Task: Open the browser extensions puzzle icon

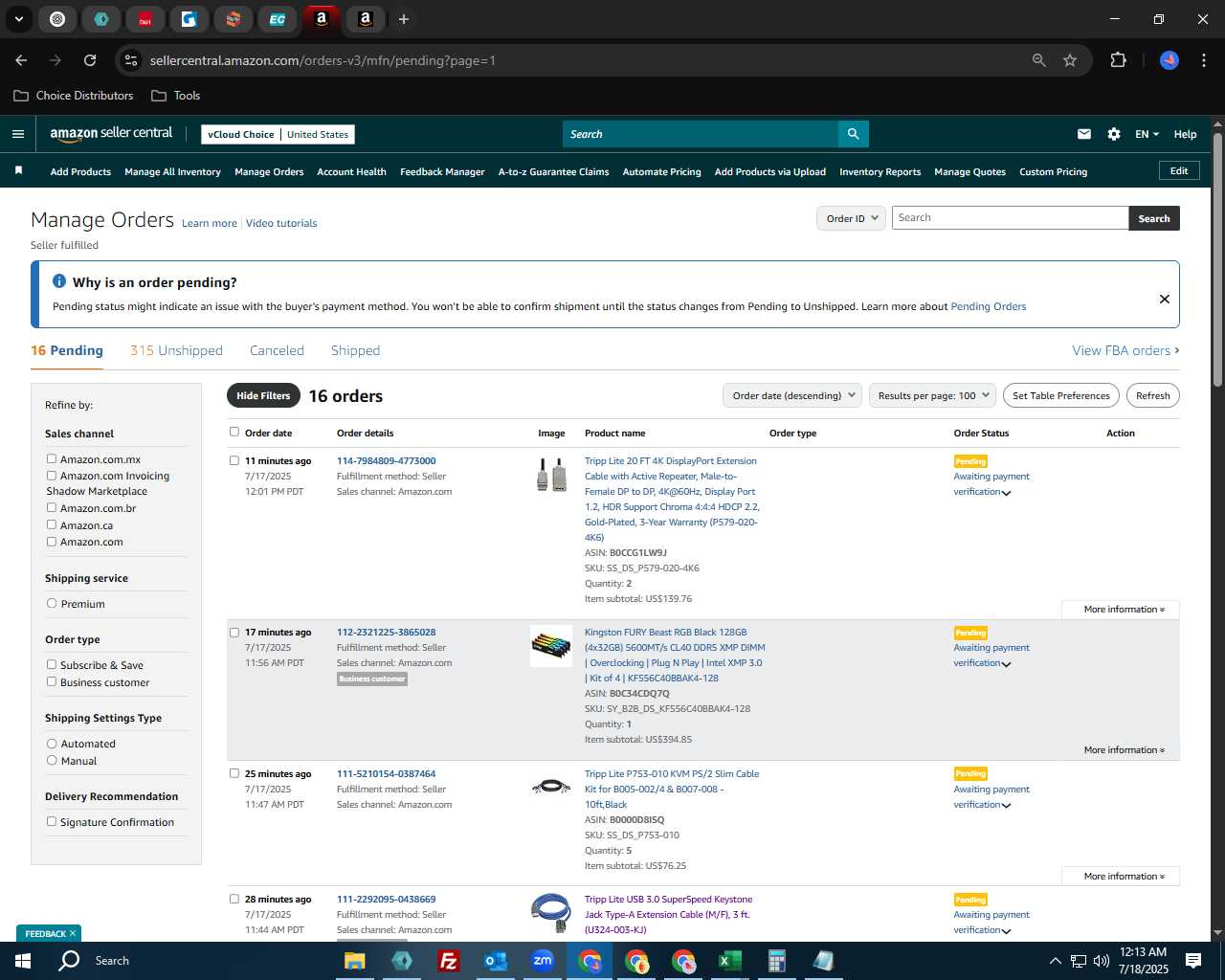Action: click(1118, 60)
